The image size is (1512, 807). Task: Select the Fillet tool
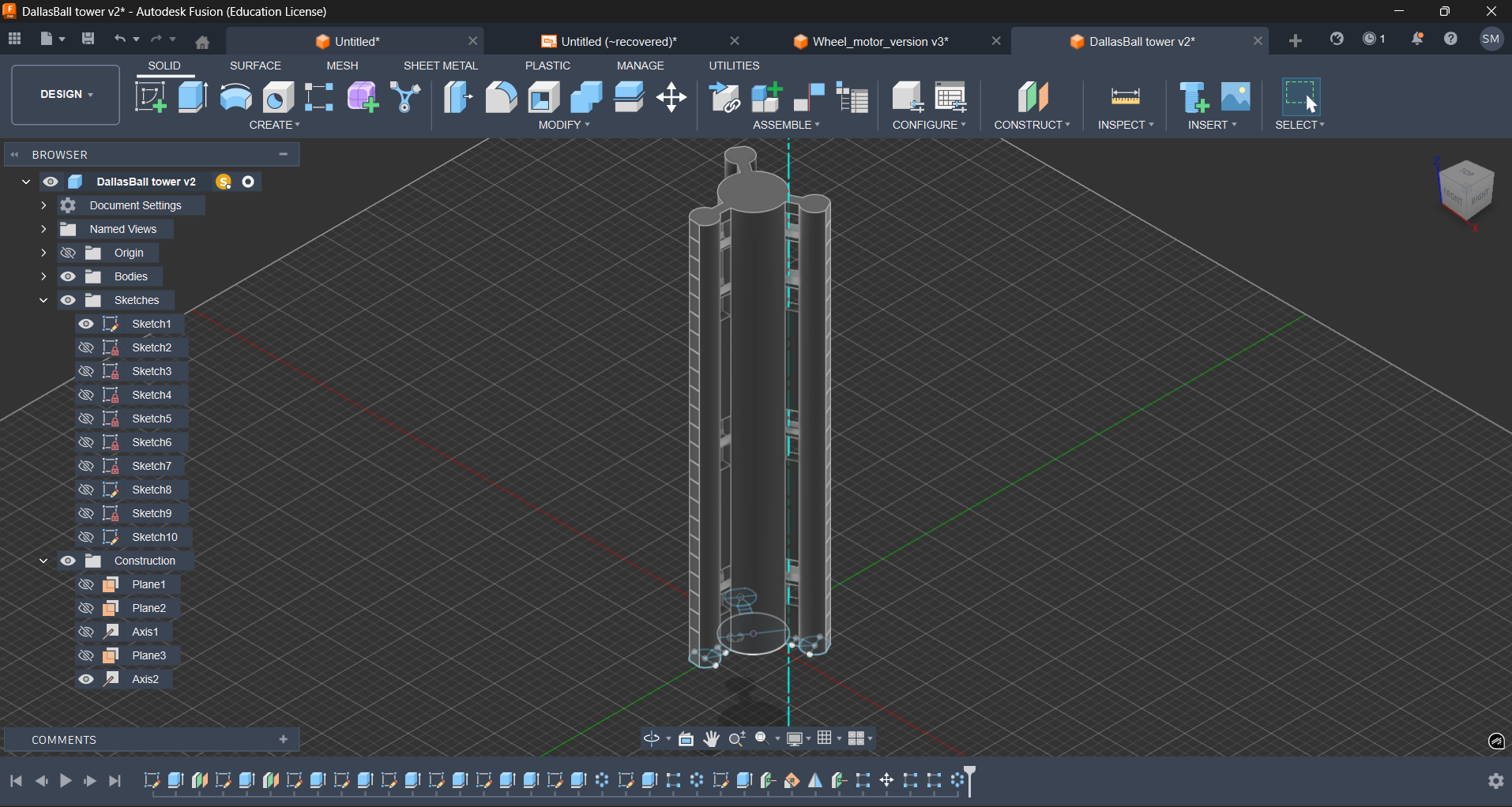[x=501, y=97]
